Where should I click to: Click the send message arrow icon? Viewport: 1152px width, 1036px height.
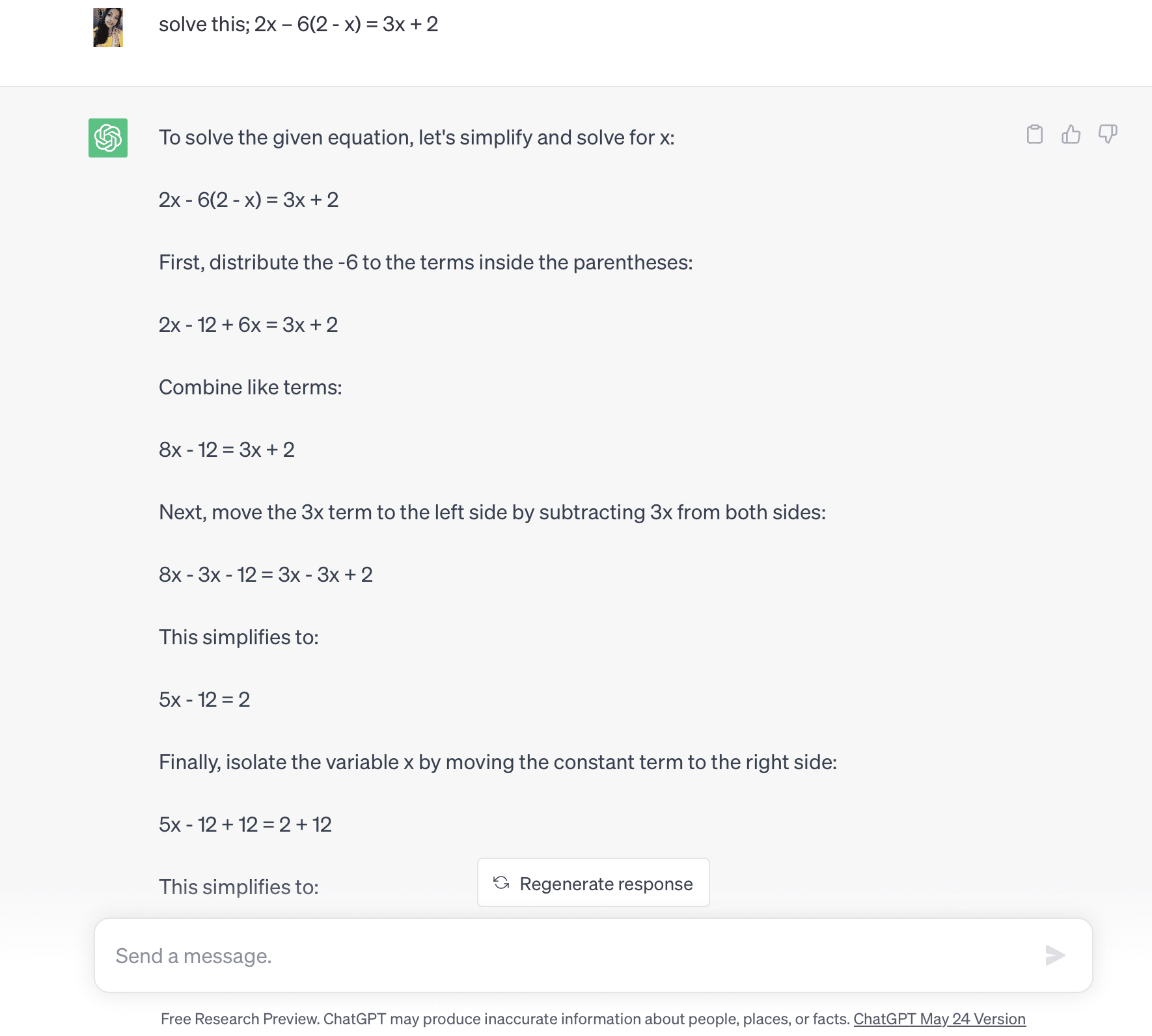point(1055,955)
